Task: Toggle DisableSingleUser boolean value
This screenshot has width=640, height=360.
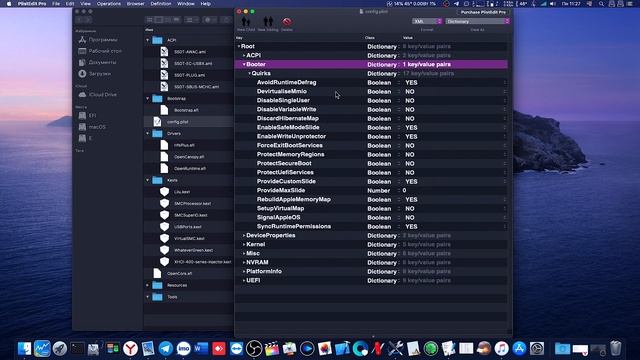Action: pos(410,100)
